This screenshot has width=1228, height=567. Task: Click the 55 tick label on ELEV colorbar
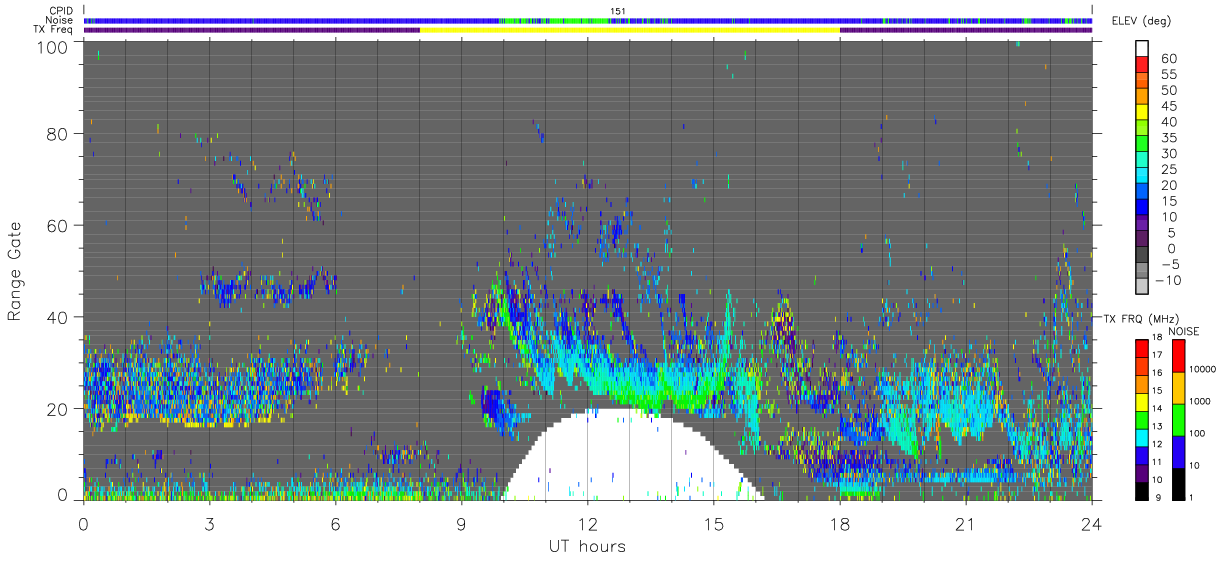(x=1168, y=74)
